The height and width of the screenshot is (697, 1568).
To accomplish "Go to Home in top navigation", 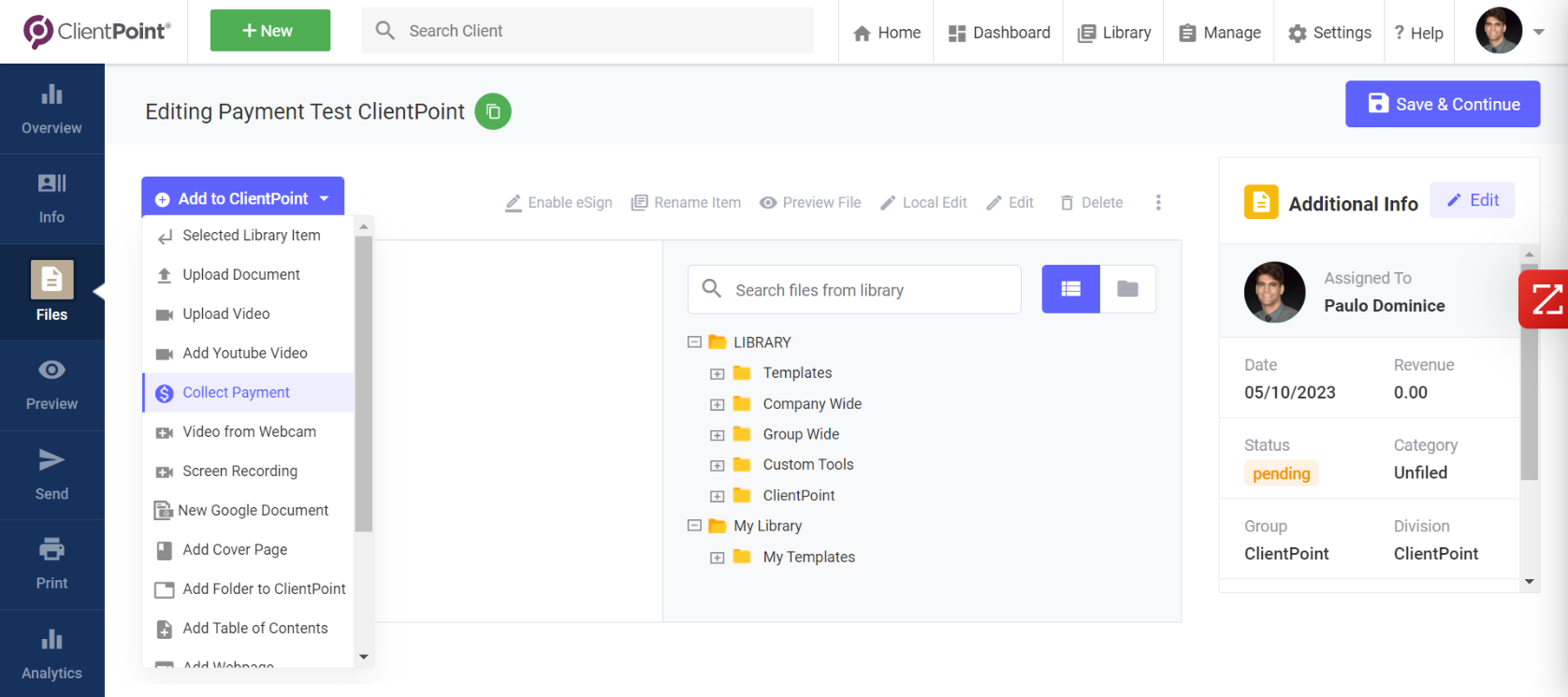I will coord(887,33).
